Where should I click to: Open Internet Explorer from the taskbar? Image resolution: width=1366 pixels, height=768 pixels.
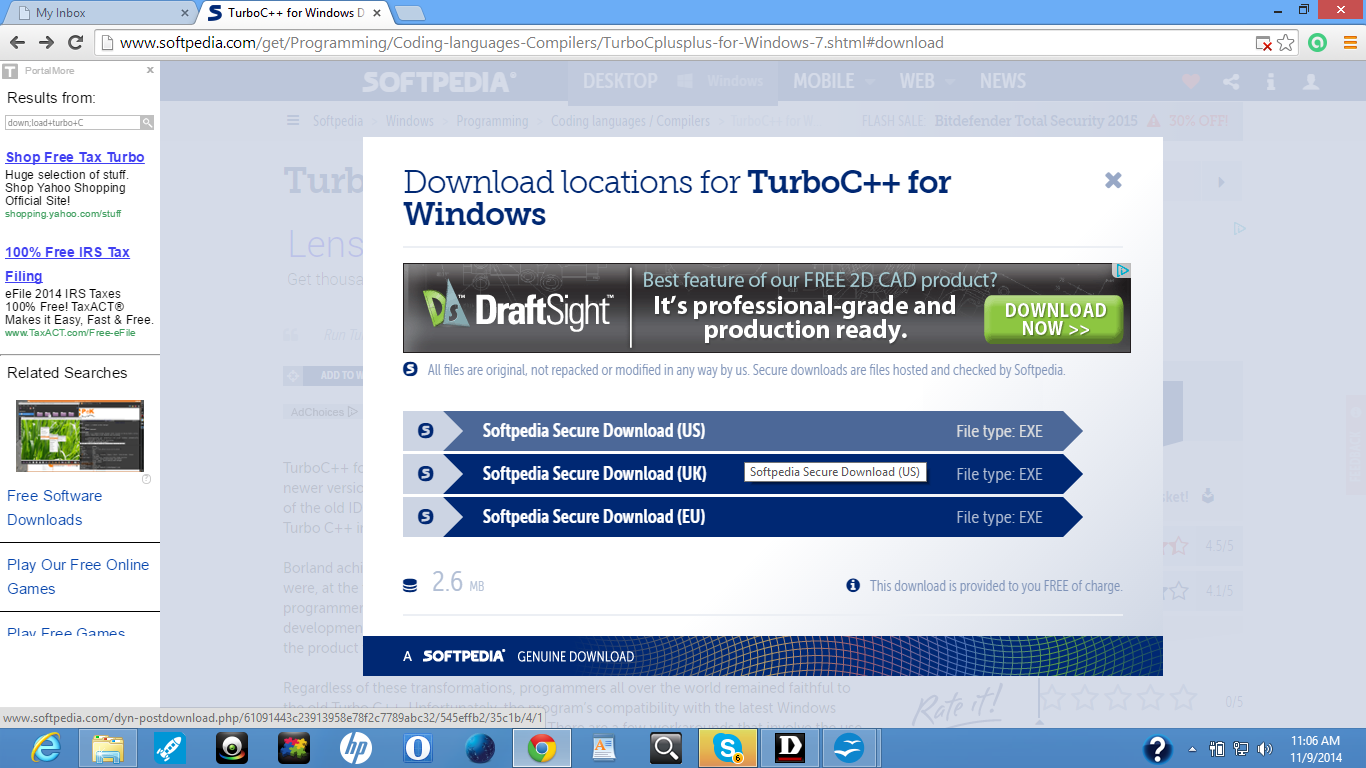[45, 748]
